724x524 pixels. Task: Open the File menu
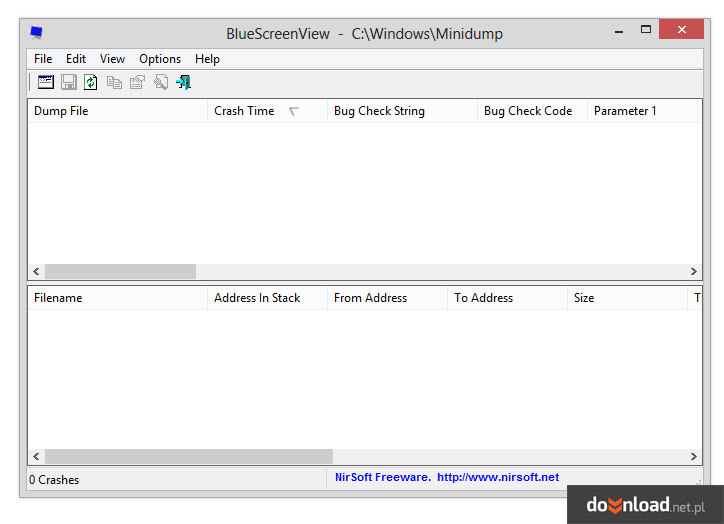click(43, 59)
